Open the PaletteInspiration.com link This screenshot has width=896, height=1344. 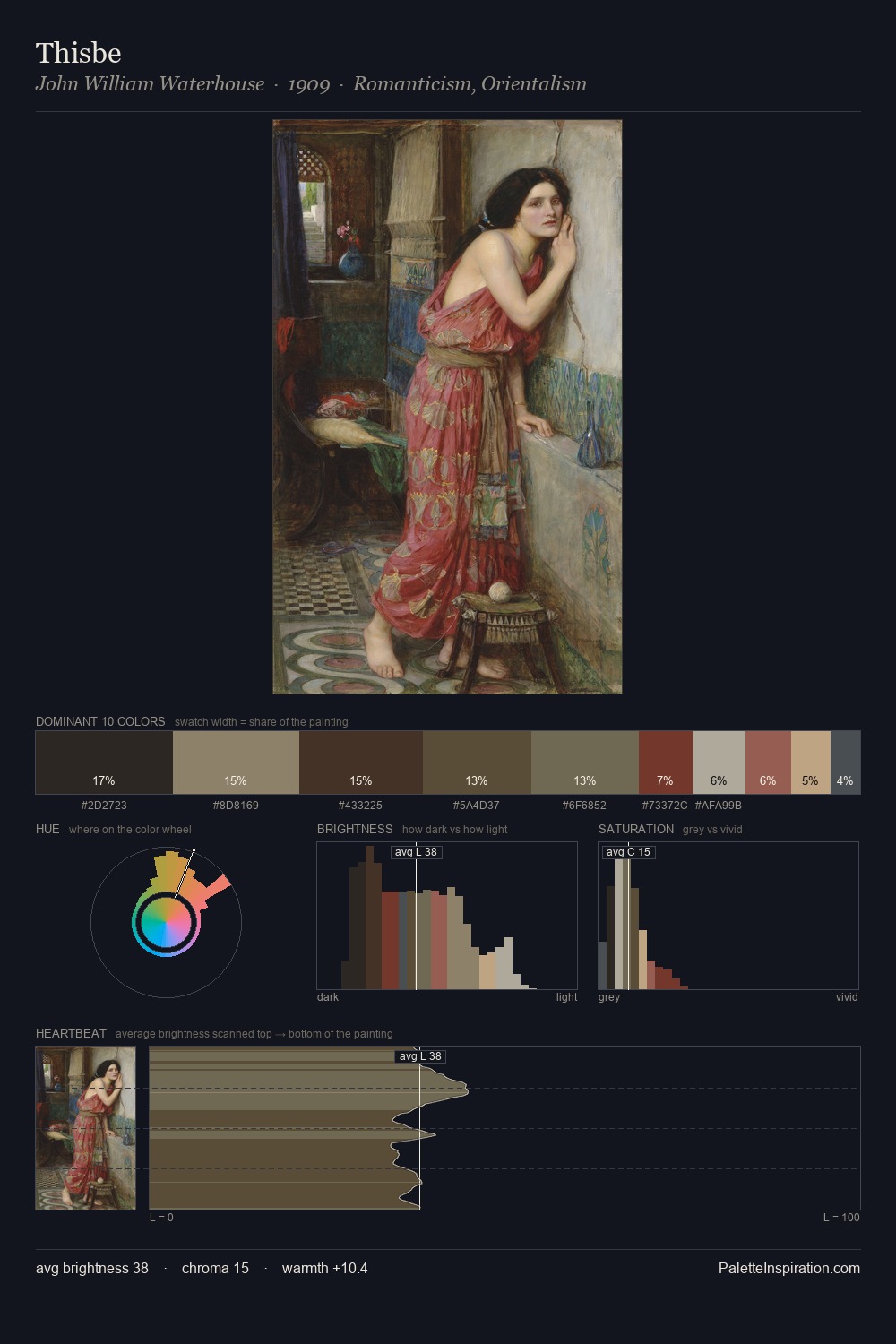click(x=789, y=1269)
